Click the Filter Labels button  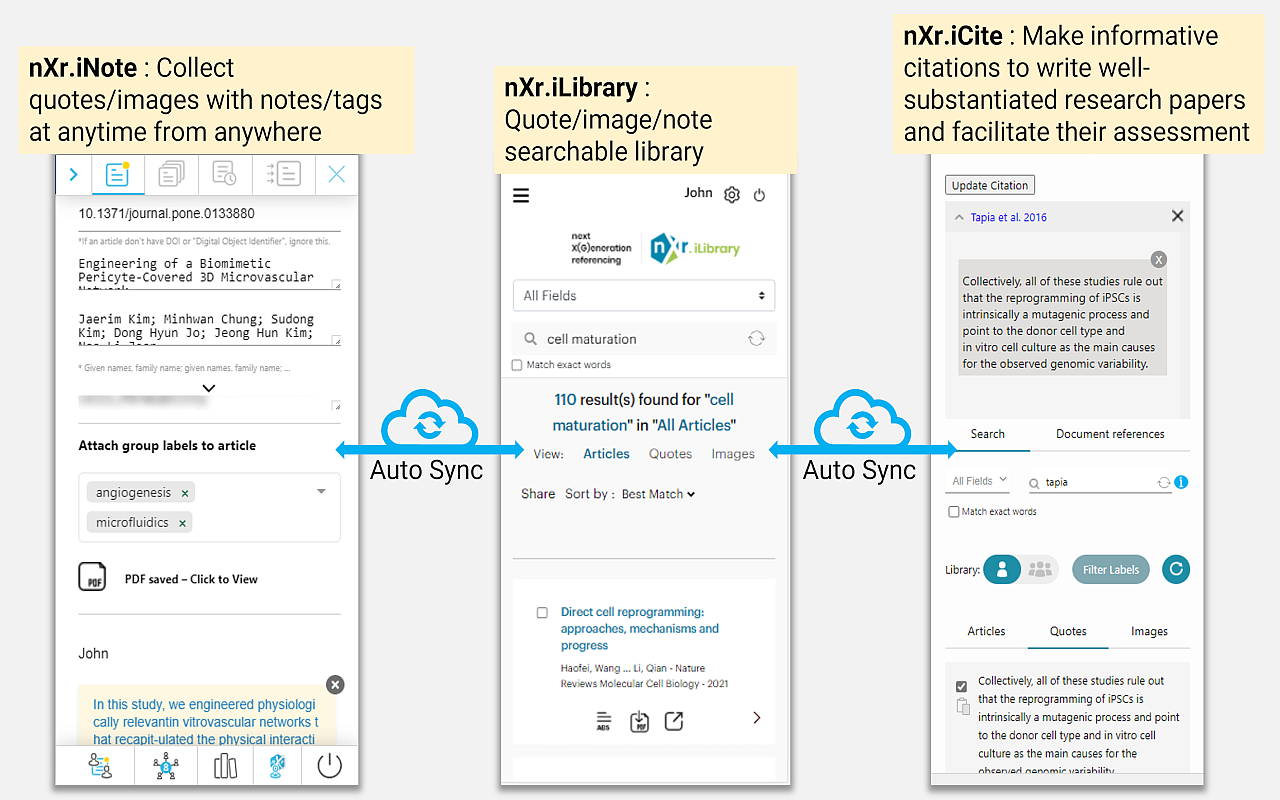(x=1111, y=569)
